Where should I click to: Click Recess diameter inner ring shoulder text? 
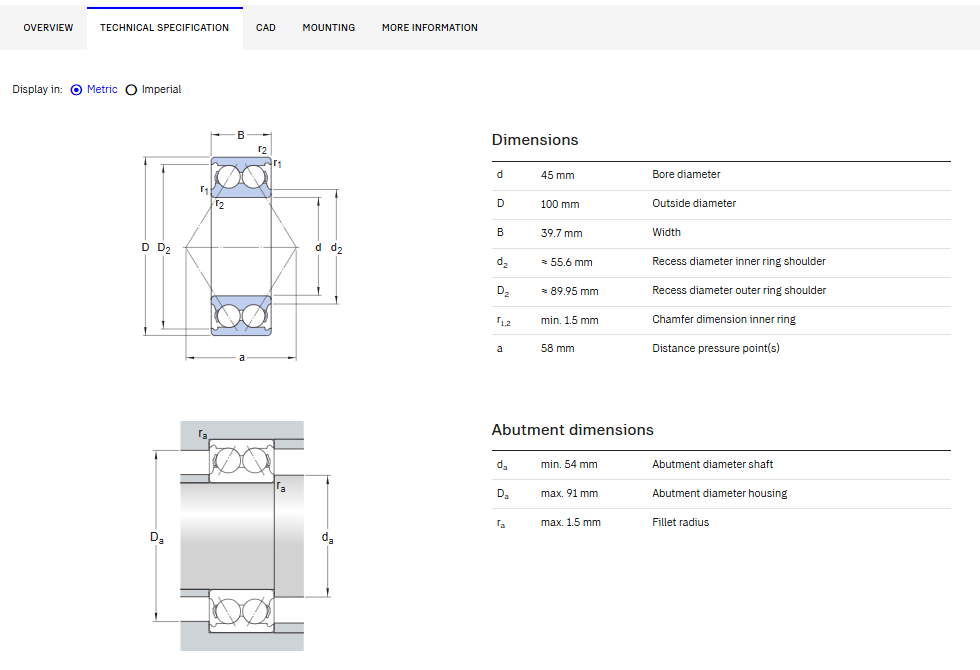[x=739, y=261]
